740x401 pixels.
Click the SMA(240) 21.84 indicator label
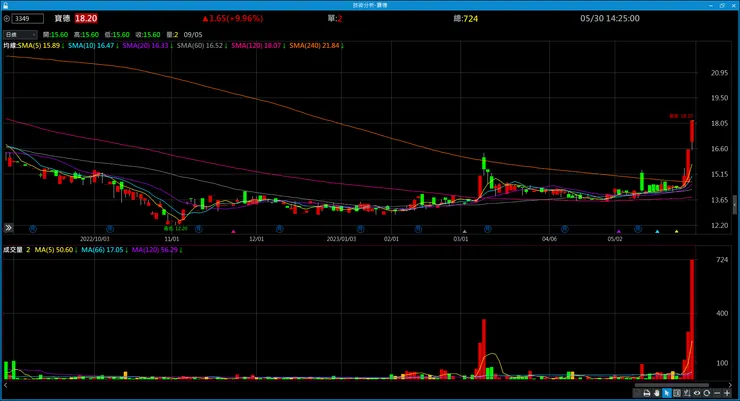coord(316,46)
